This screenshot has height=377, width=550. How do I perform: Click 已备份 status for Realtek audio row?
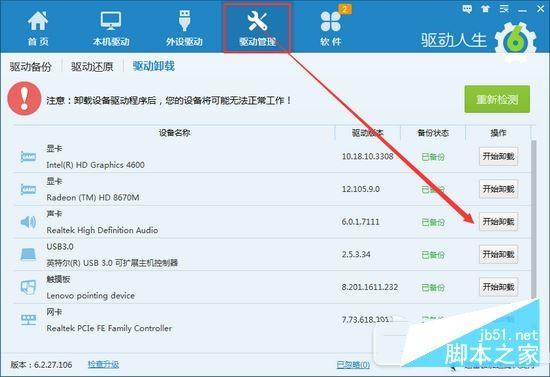[x=433, y=222]
